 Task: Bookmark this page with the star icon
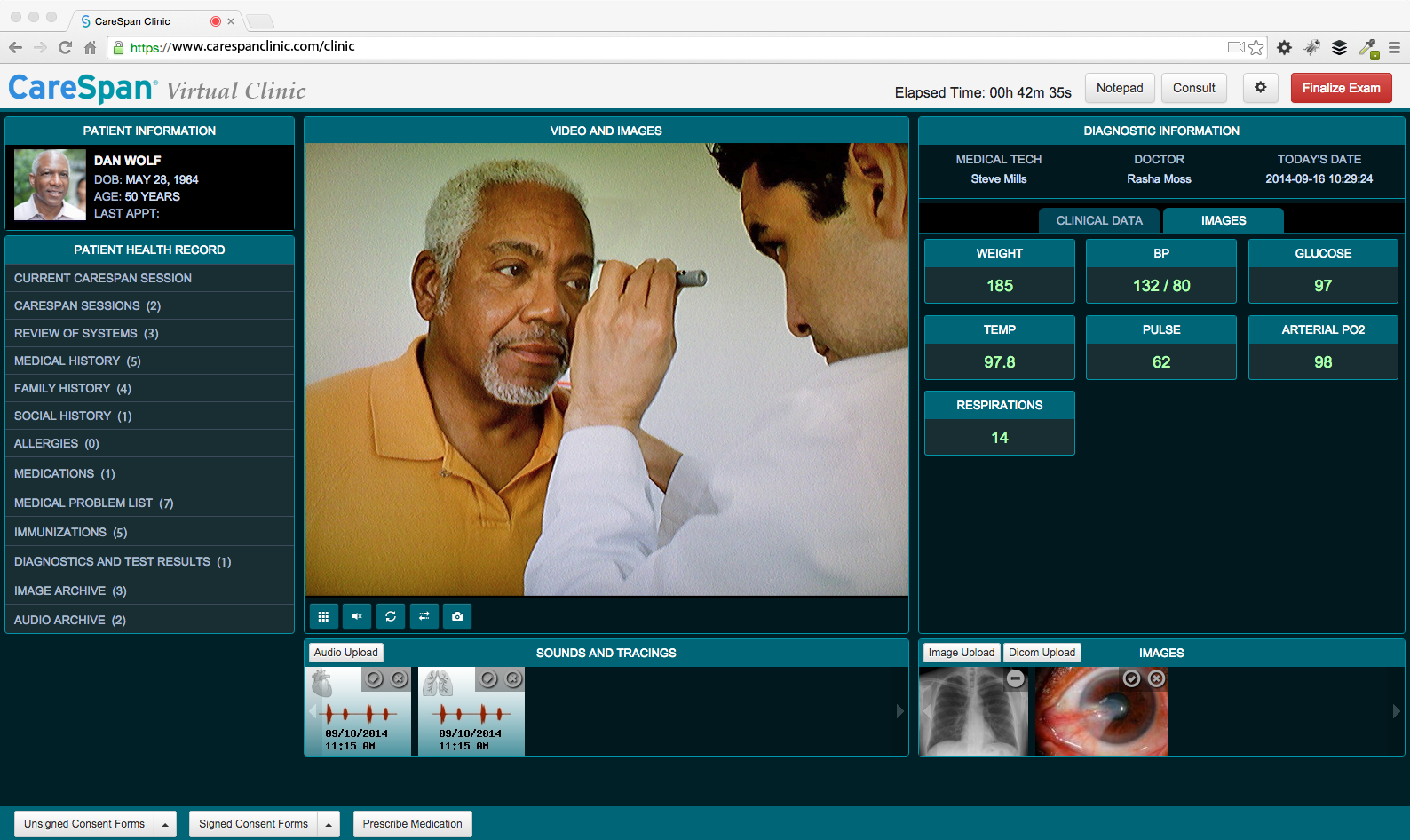click(1256, 47)
